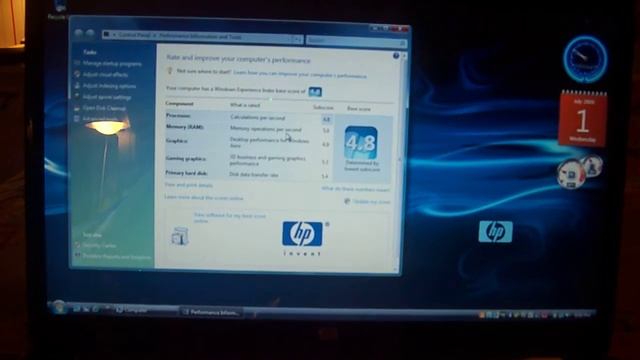Open the calendar gadget showing 1

(583, 119)
